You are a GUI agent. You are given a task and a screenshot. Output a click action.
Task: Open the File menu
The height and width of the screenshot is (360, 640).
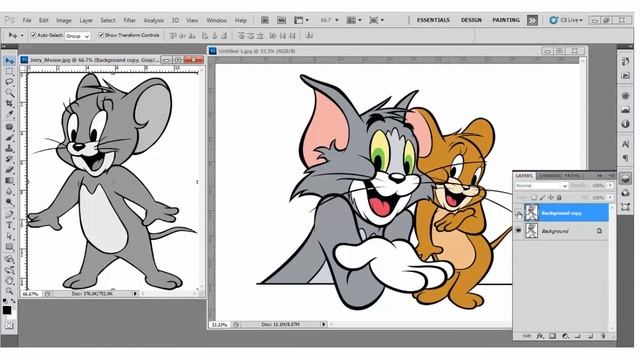27,20
